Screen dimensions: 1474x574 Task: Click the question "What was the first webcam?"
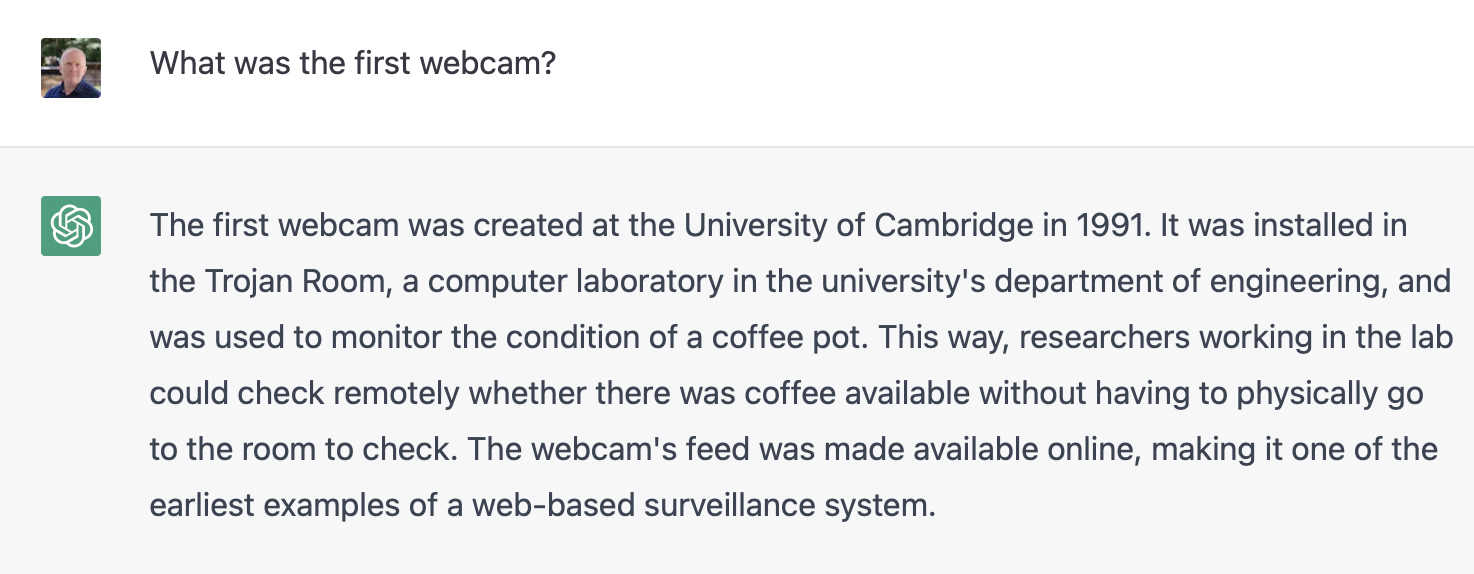[352, 64]
